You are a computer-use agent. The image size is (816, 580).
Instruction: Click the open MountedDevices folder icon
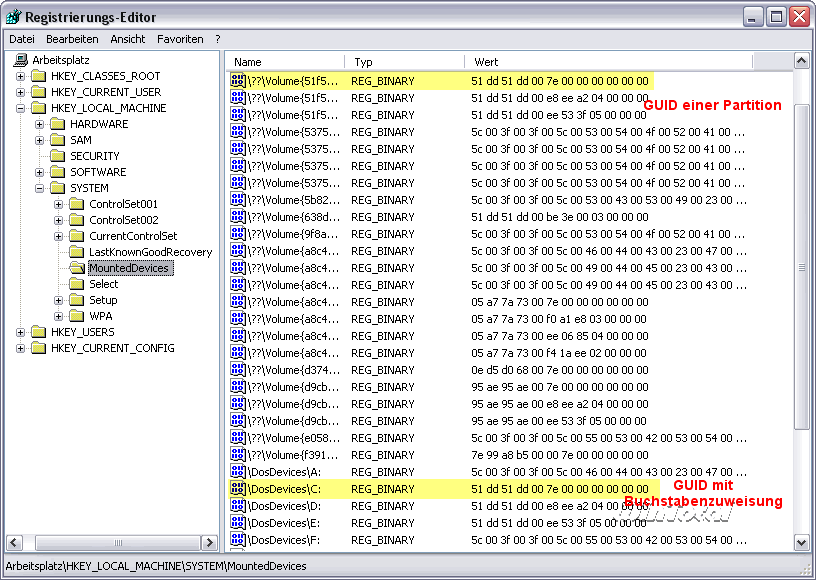pyautogui.click(x=77, y=268)
